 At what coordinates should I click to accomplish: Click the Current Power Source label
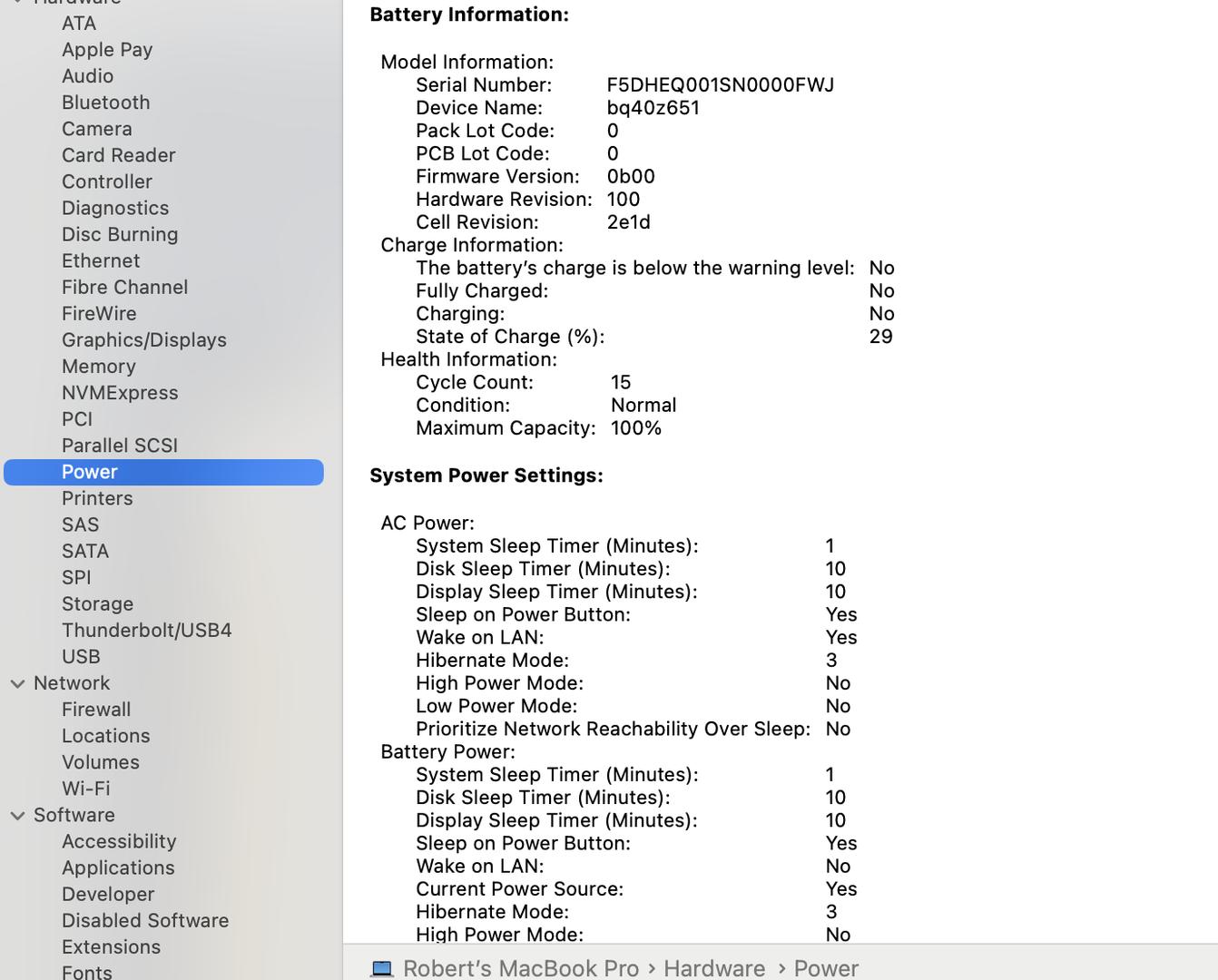520,889
